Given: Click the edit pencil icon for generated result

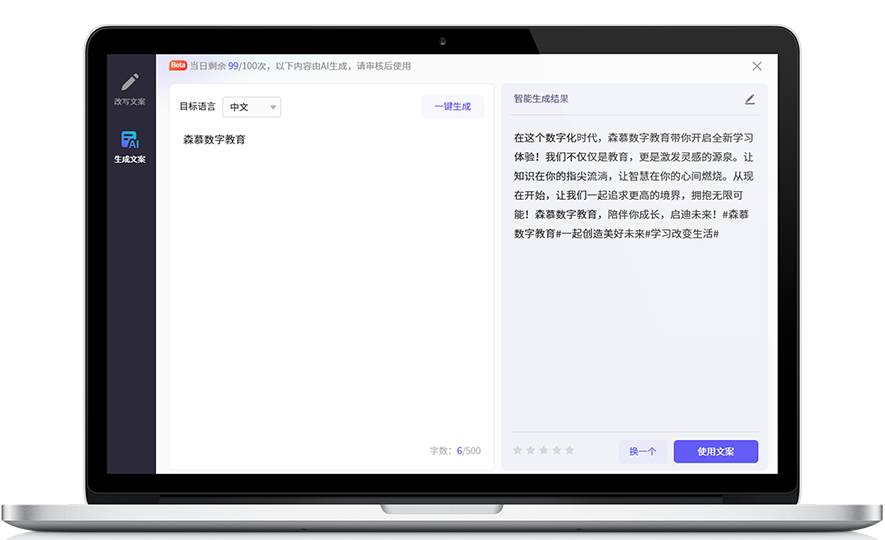Looking at the screenshot, I should coord(750,99).
